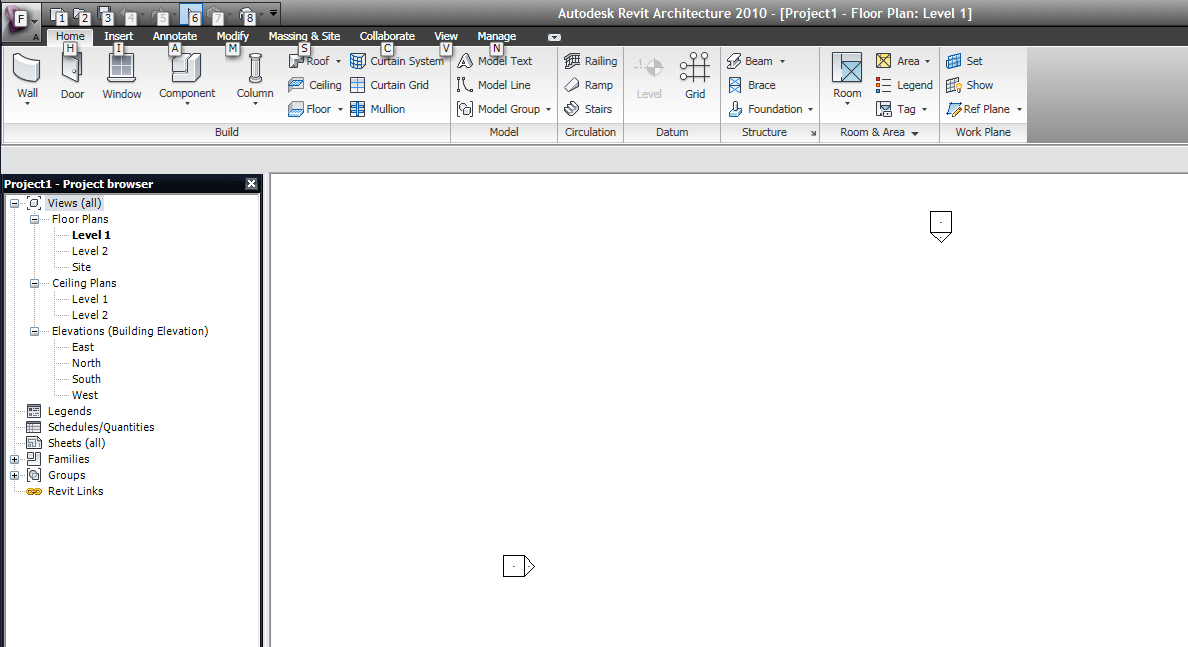Click the Ceiling tool

pos(315,85)
